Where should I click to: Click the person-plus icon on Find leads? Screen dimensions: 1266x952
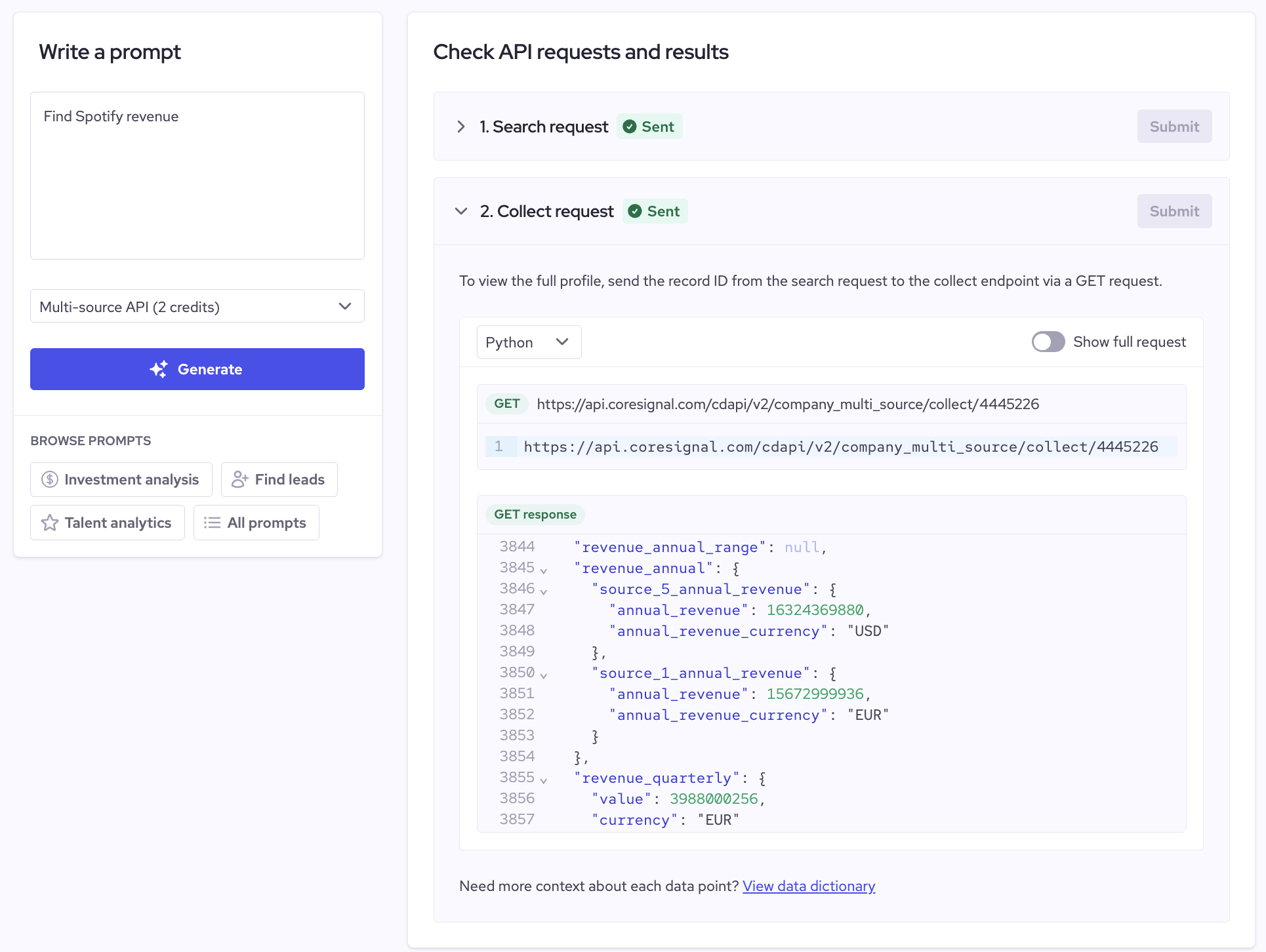pos(239,479)
